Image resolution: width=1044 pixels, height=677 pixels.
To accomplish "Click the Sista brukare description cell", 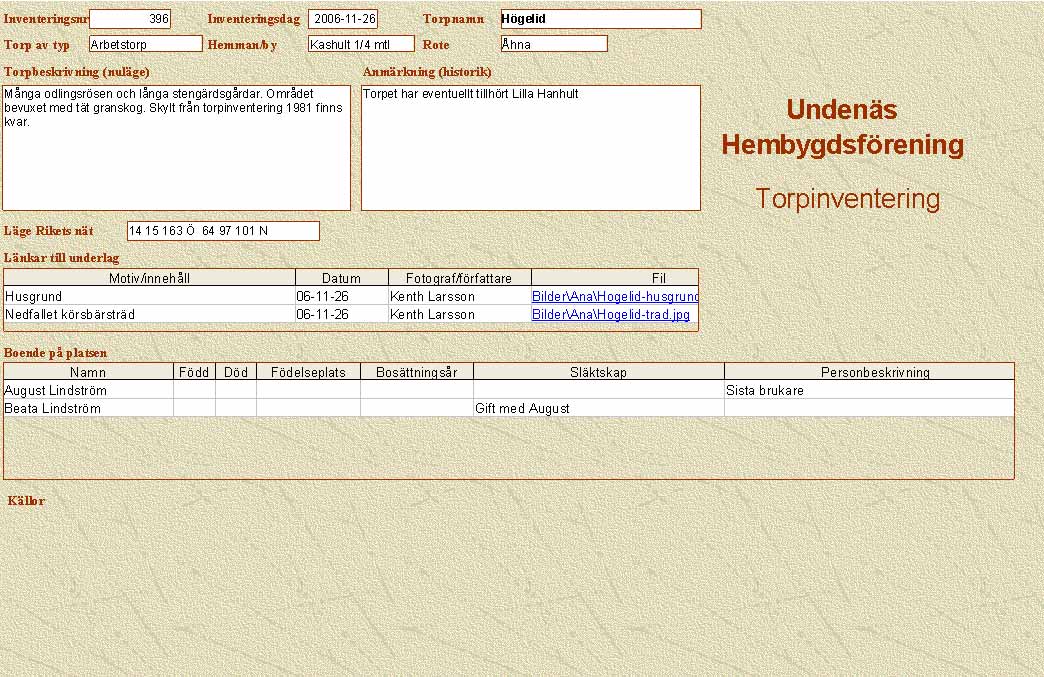I will coord(868,391).
